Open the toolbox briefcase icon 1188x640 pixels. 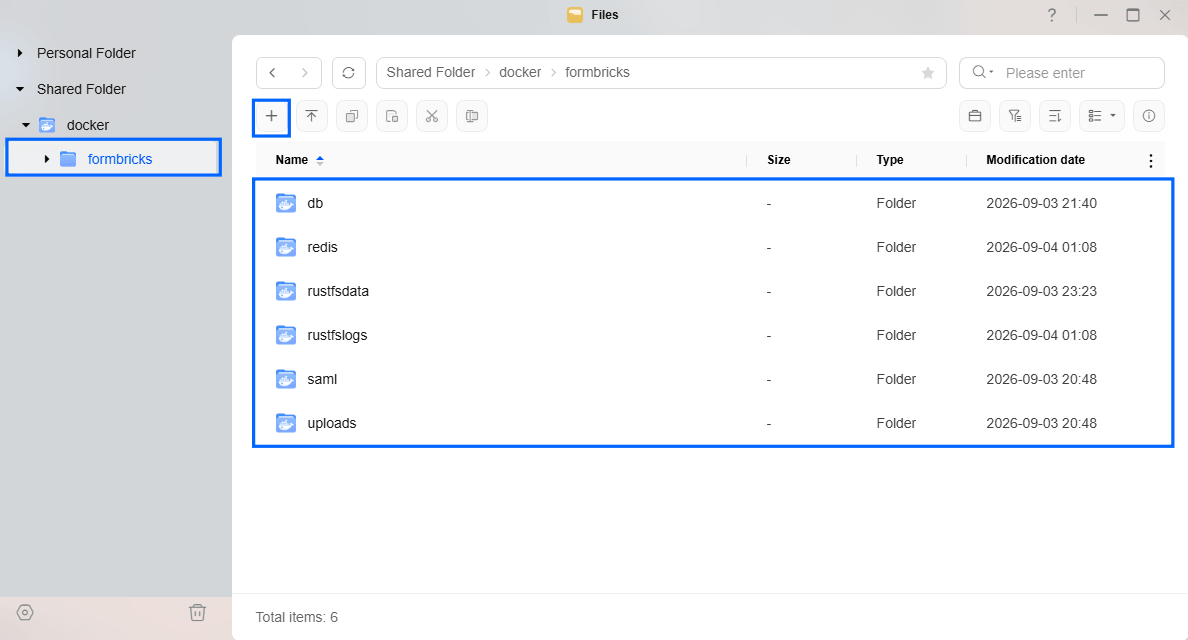click(x=975, y=117)
